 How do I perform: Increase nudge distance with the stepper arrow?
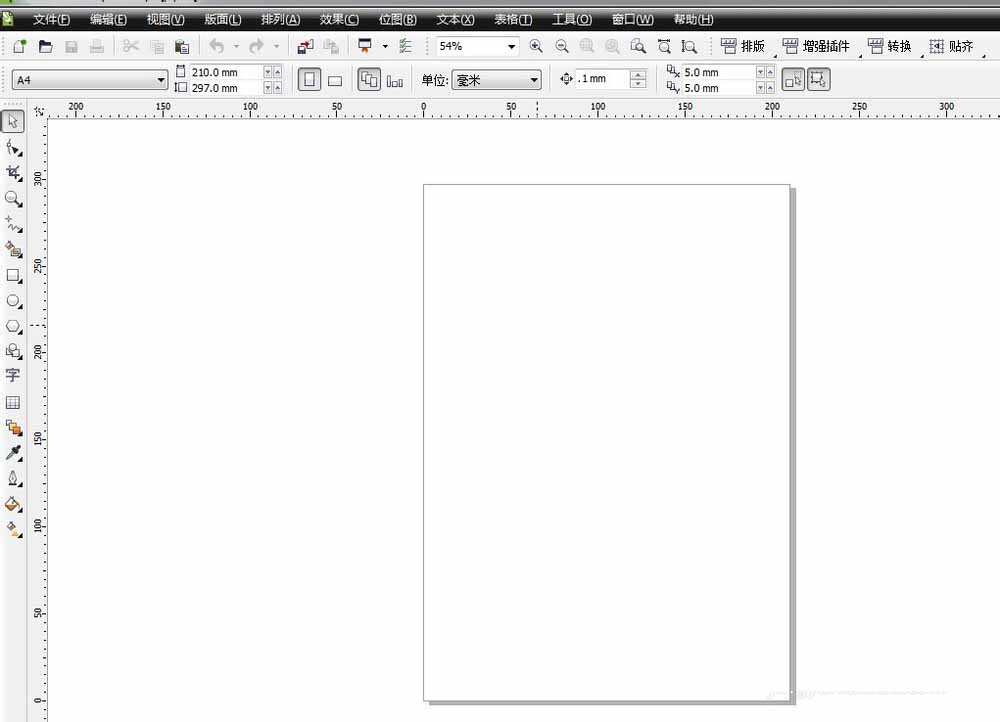point(638,73)
